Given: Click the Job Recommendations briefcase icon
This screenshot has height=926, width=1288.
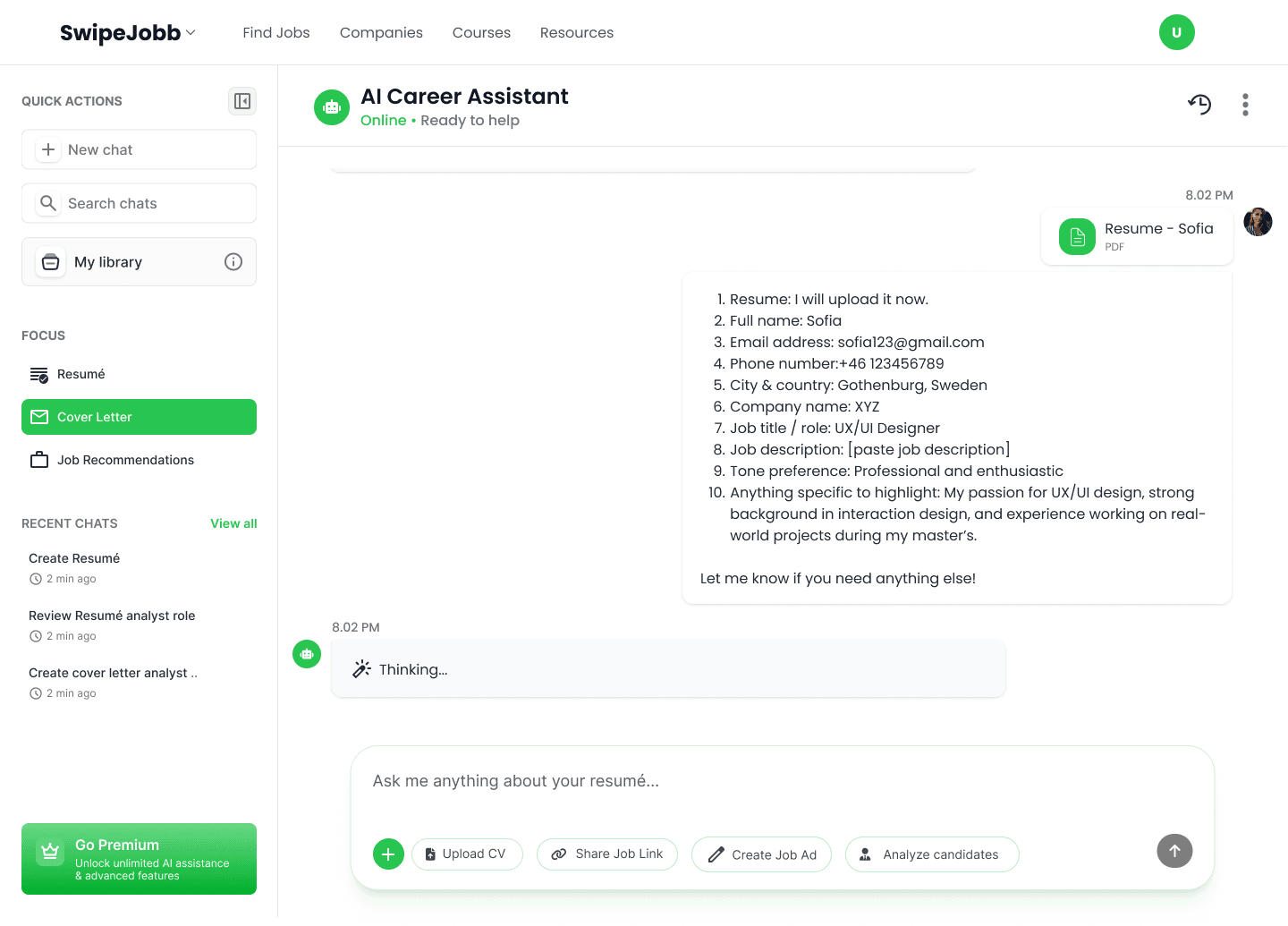Looking at the screenshot, I should [x=39, y=460].
